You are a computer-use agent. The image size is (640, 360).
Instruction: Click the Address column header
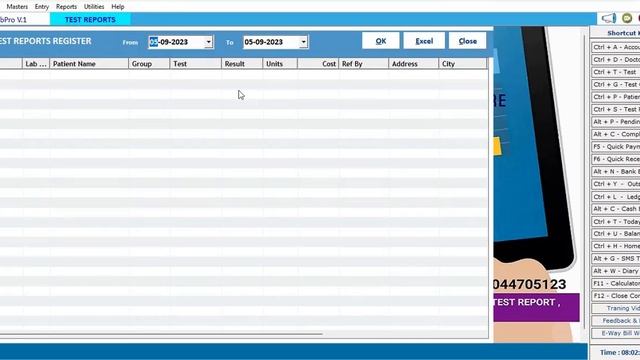(x=413, y=64)
